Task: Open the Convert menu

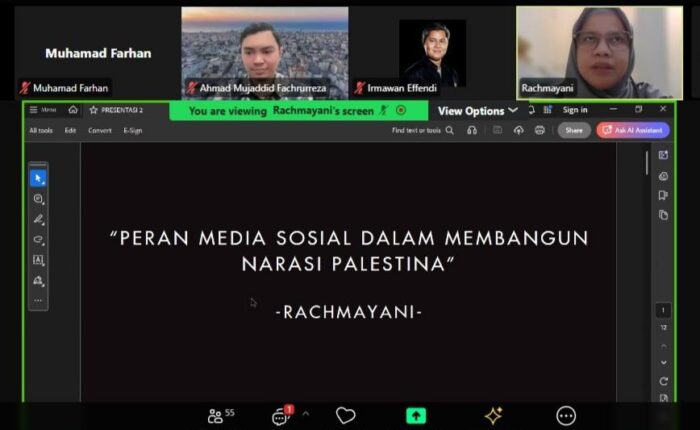Action: click(x=100, y=130)
